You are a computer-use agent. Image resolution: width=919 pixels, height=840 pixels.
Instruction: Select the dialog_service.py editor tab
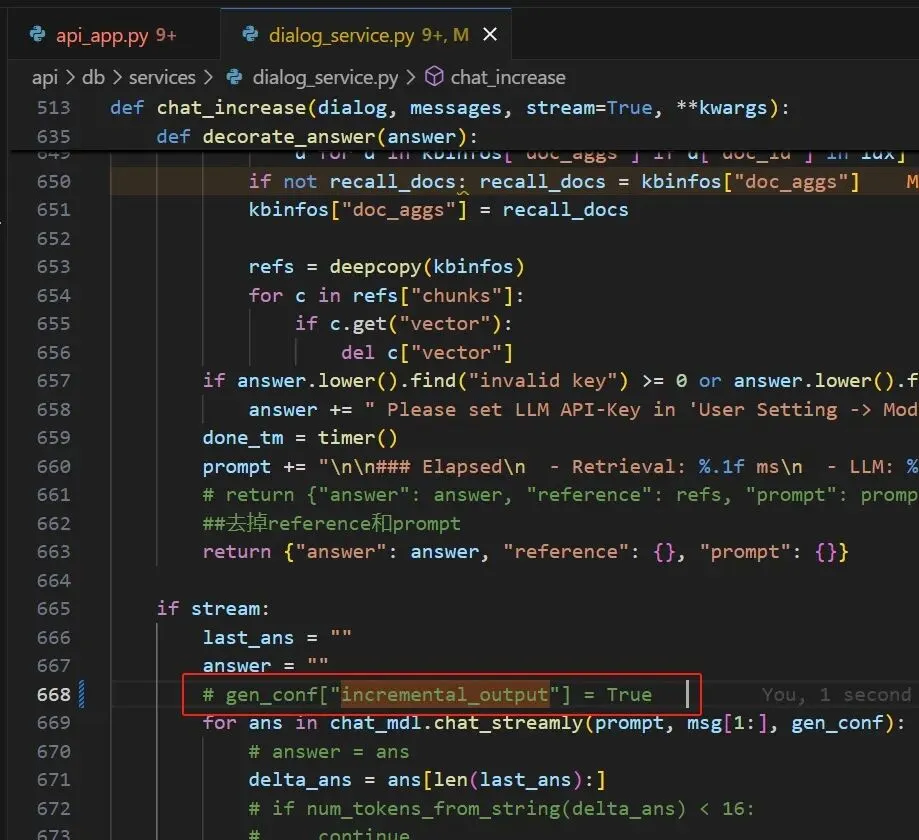[368, 35]
